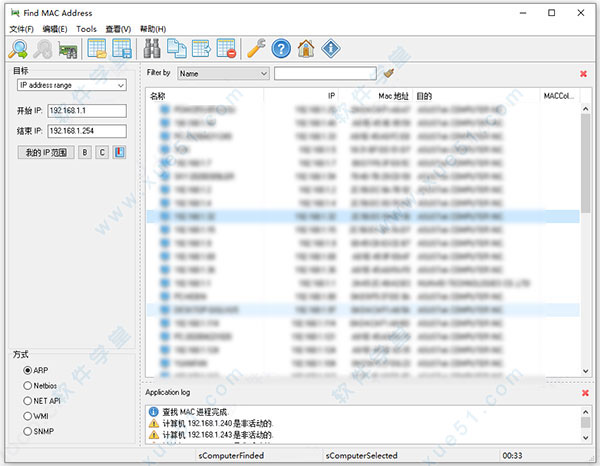Viewport: 600px width, 466px height.
Task: Close the Application log with its red X
Action: click(585, 393)
